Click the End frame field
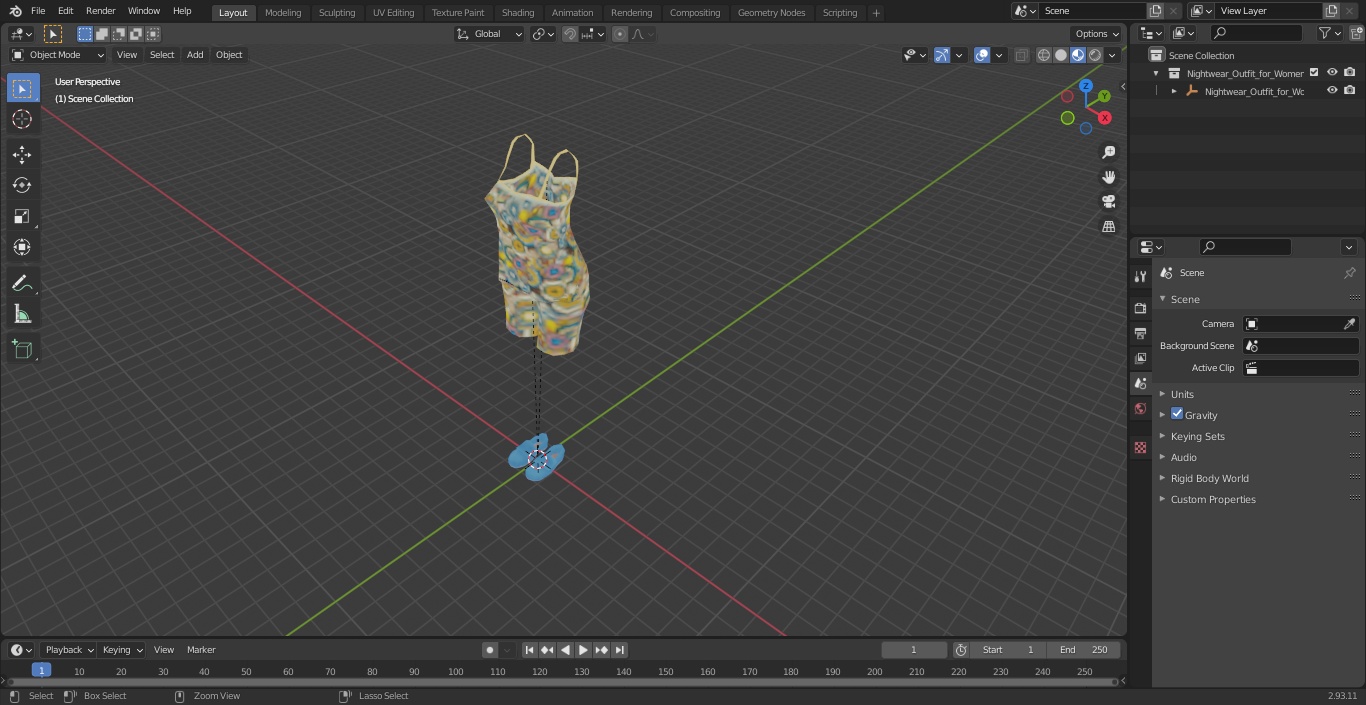 1083,650
